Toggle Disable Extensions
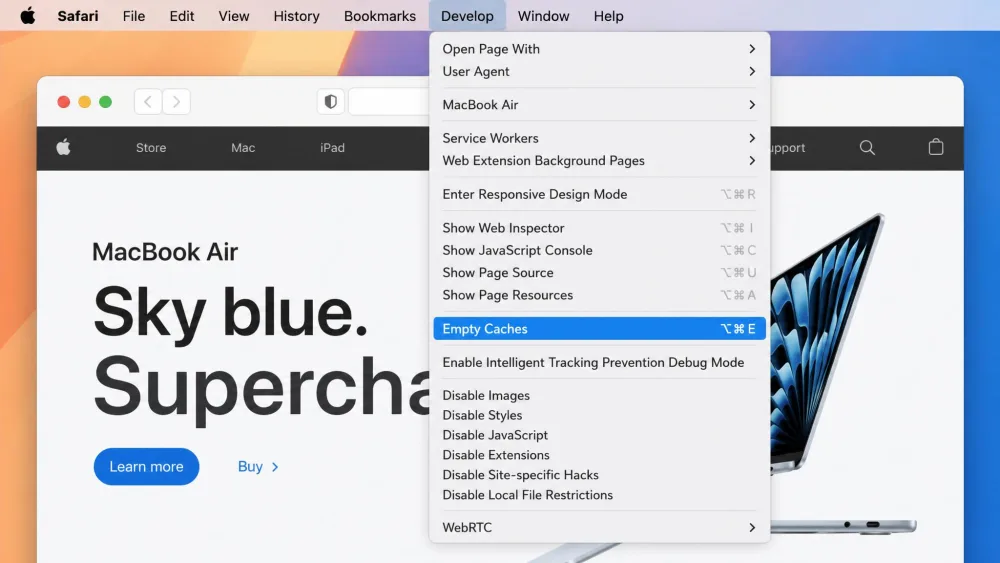 tap(599, 455)
